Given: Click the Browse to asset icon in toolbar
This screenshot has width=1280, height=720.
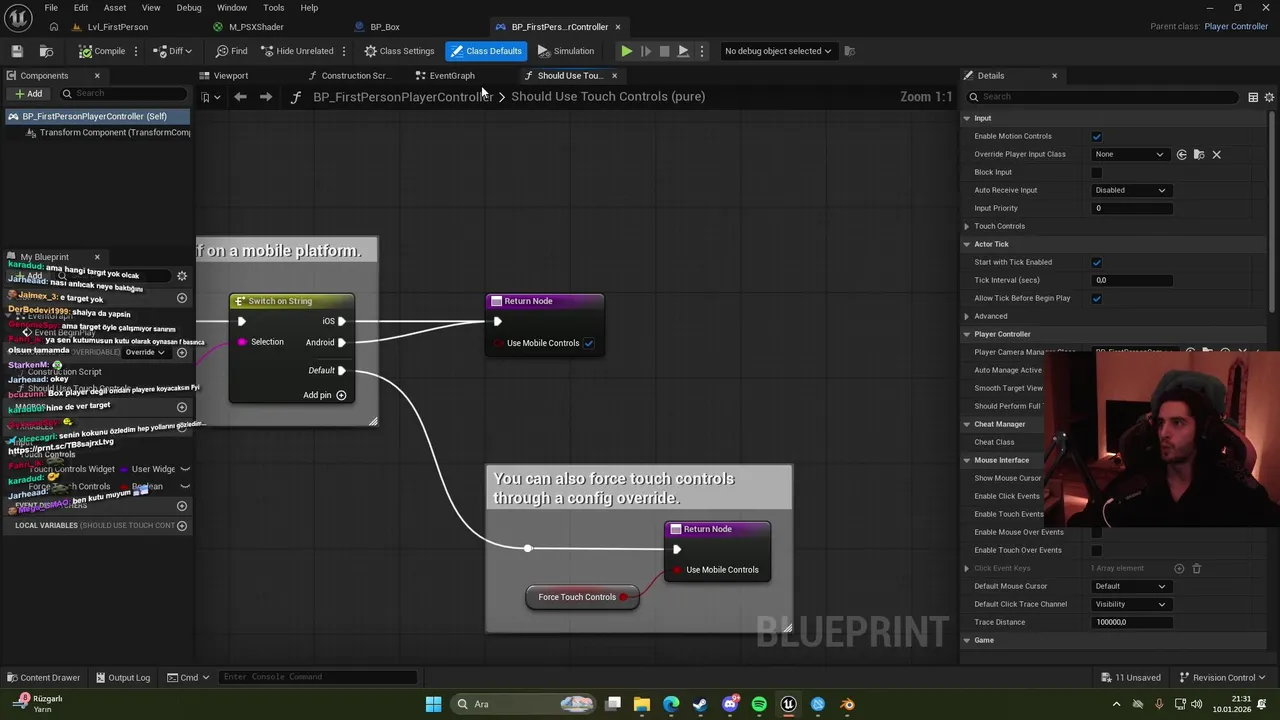Looking at the screenshot, I should 46,51.
